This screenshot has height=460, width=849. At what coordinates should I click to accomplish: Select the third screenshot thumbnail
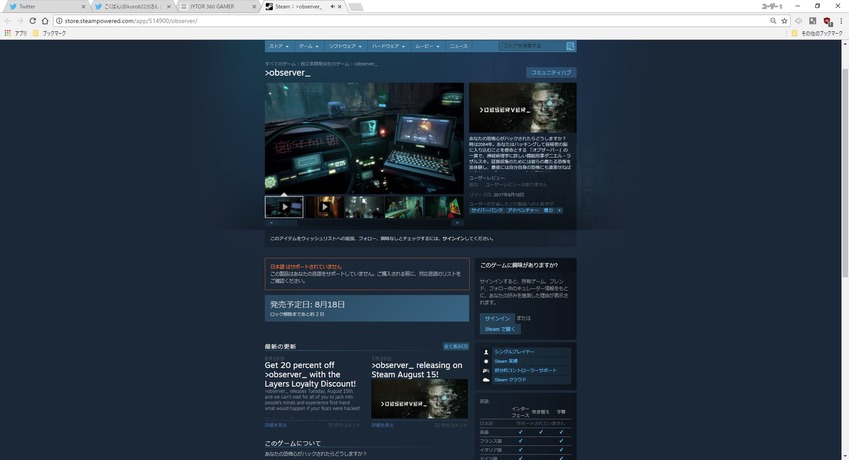tap(364, 207)
